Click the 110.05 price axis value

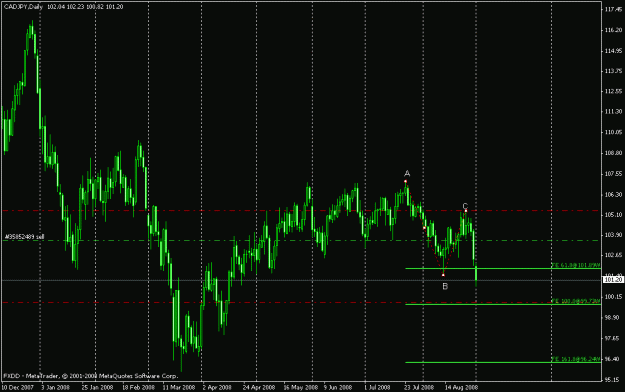[613, 132]
